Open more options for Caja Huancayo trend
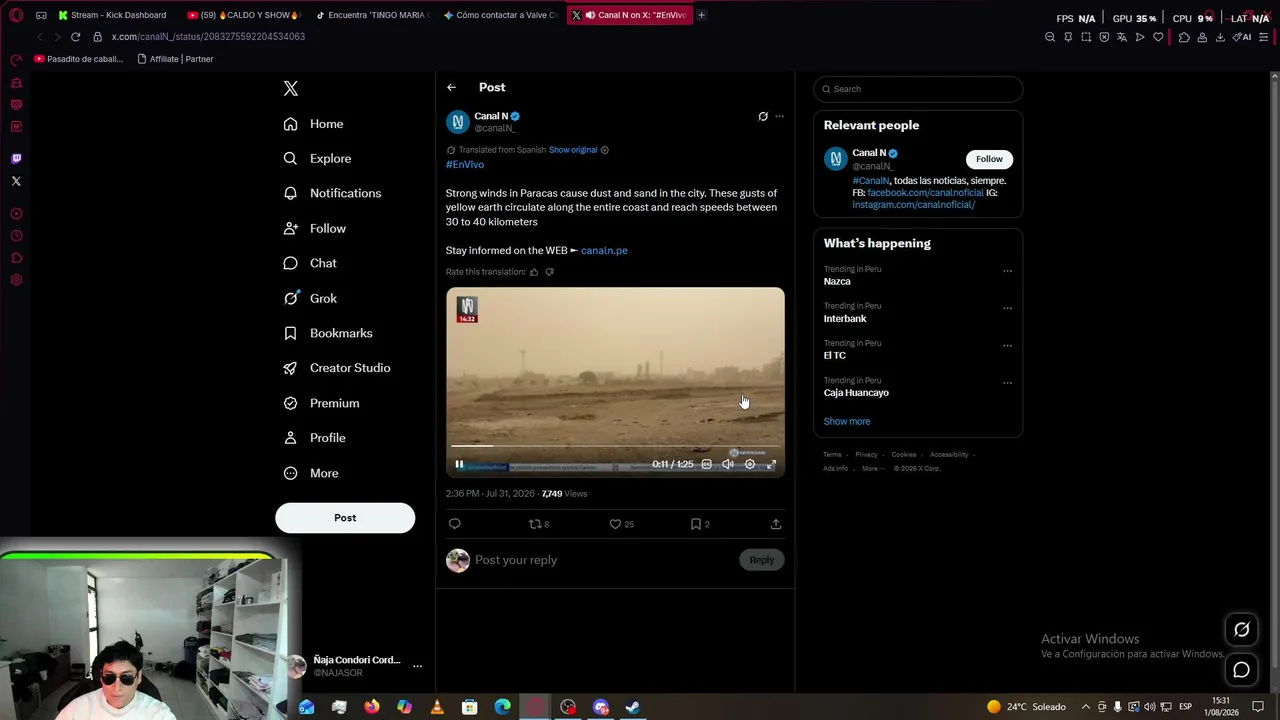This screenshot has height=720, width=1280. (x=1007, y=382)
